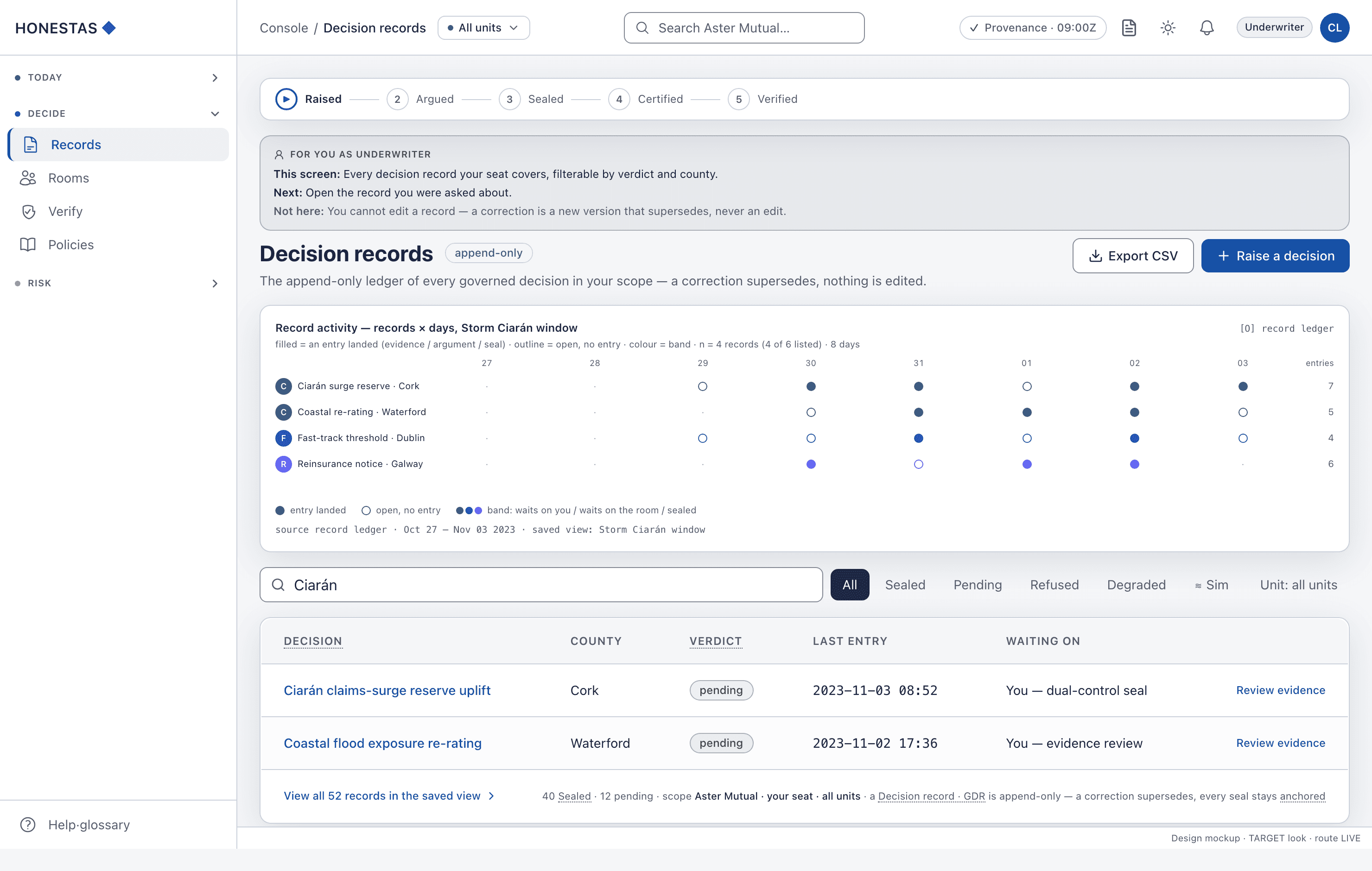Click the 2023-11-03 08:52 last entry cell
This screenshot has height=871, width=1372.
point(875,690)
